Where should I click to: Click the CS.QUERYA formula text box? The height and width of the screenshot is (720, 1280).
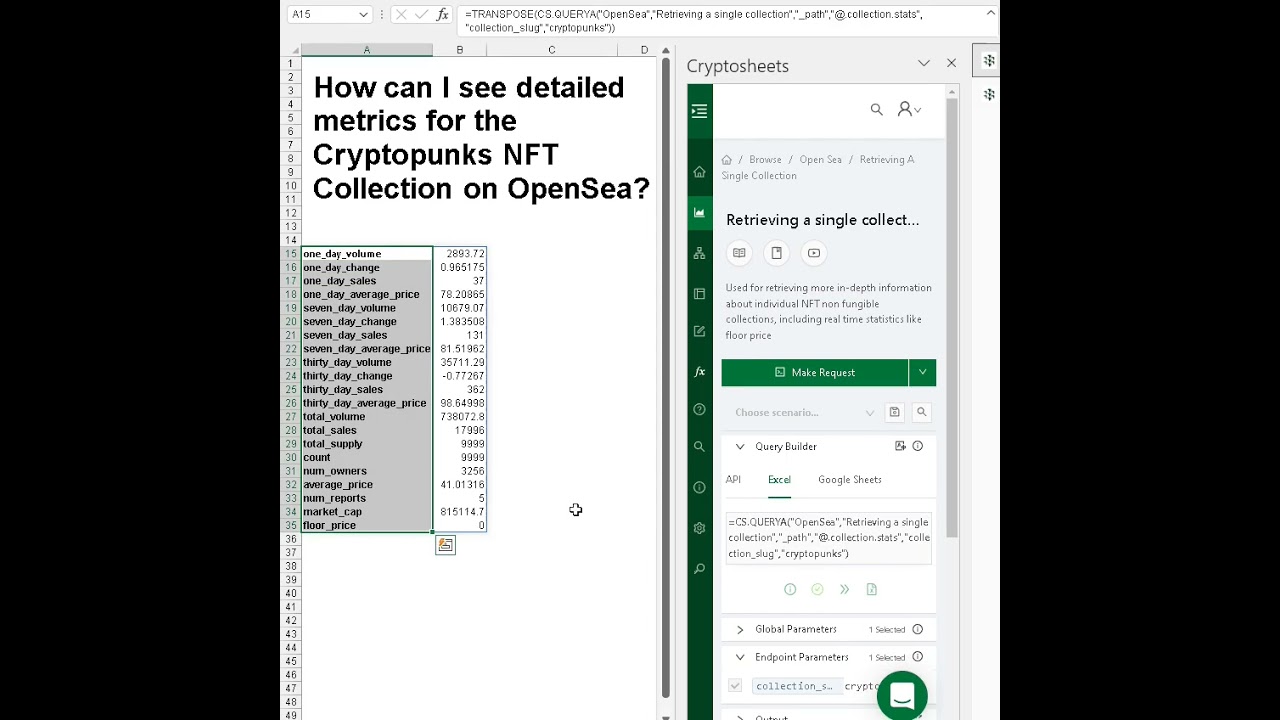coord(829,537)
